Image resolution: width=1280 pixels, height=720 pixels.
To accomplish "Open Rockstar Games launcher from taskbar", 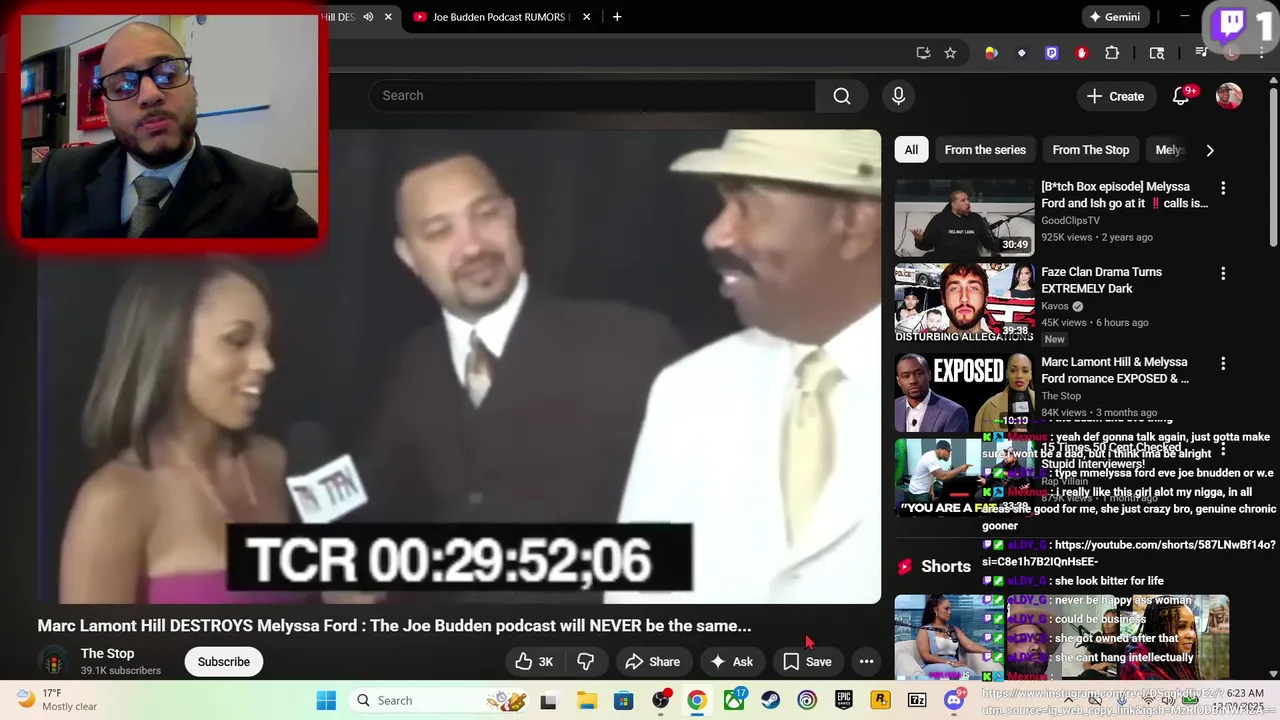I will point(881,701).
